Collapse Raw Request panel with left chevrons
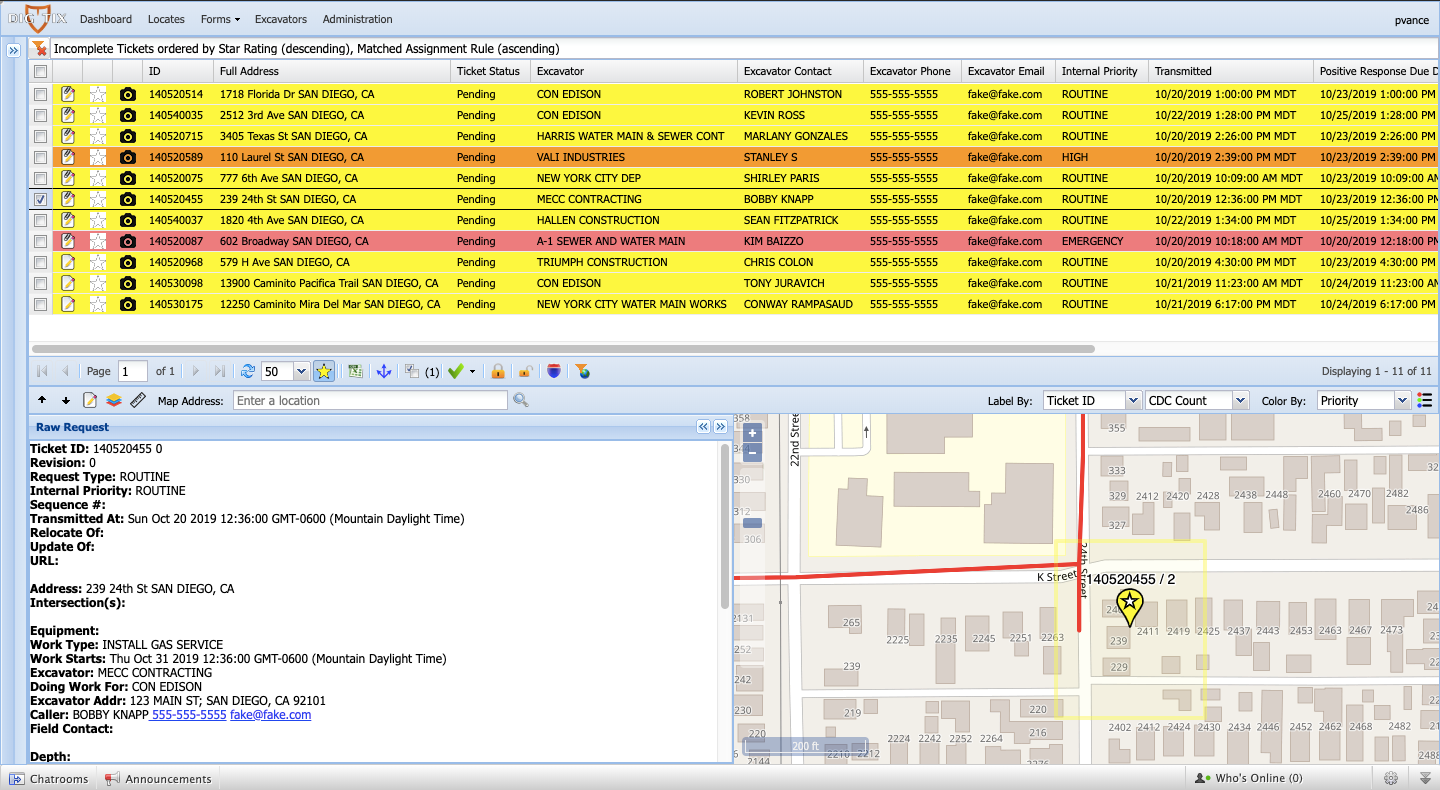1440x790 pixels. pos(703,427)
